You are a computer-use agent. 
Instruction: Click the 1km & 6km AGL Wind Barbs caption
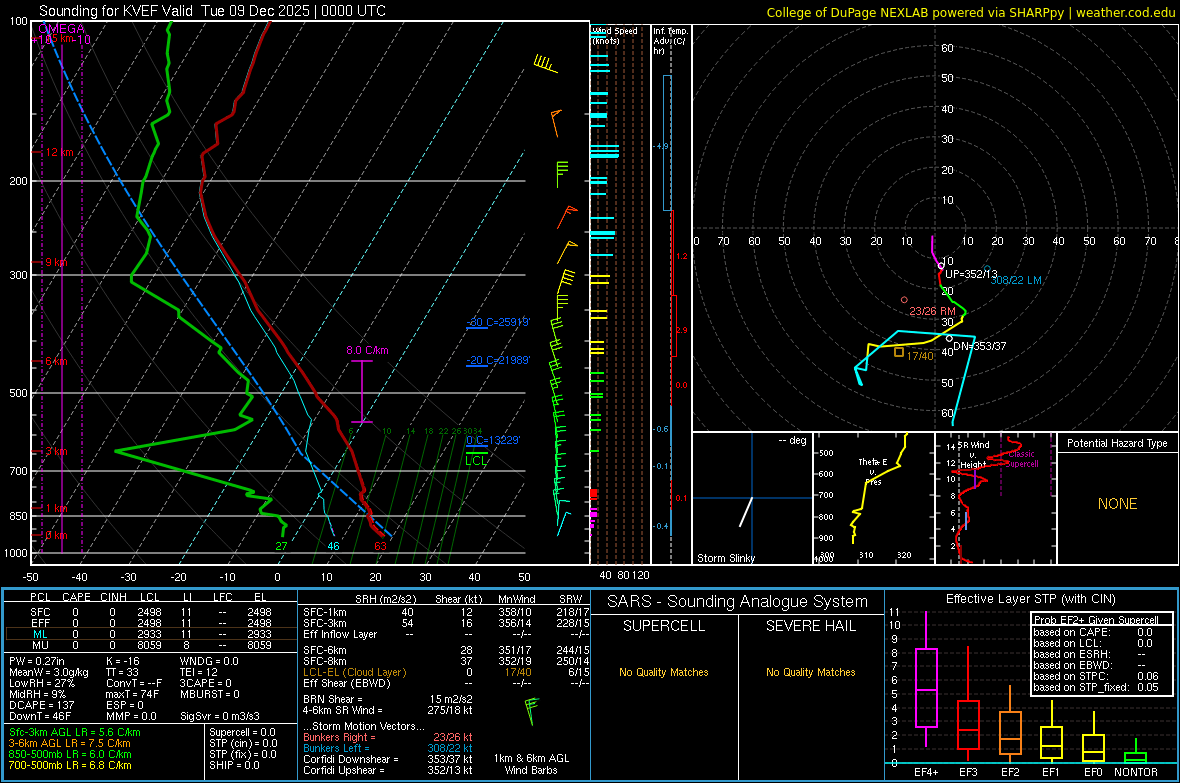[531, 764]
